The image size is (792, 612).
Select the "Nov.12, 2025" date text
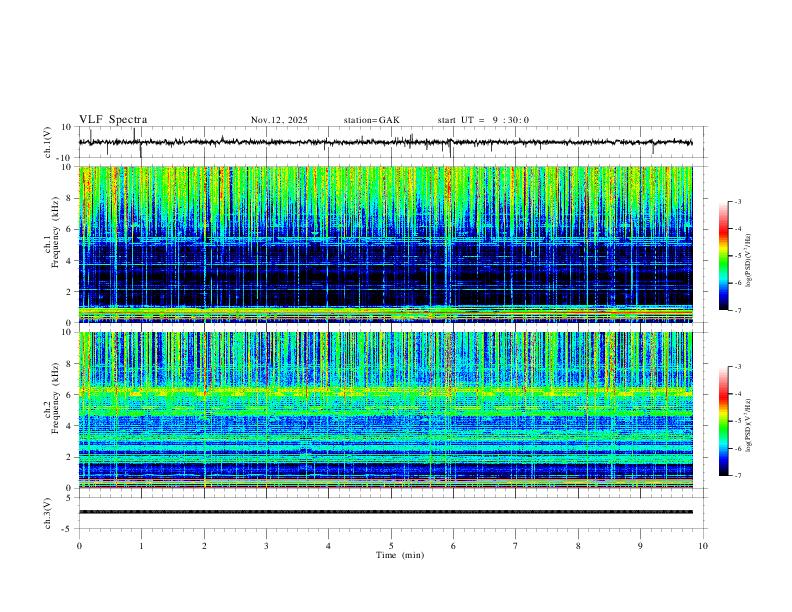click(279, 120)
